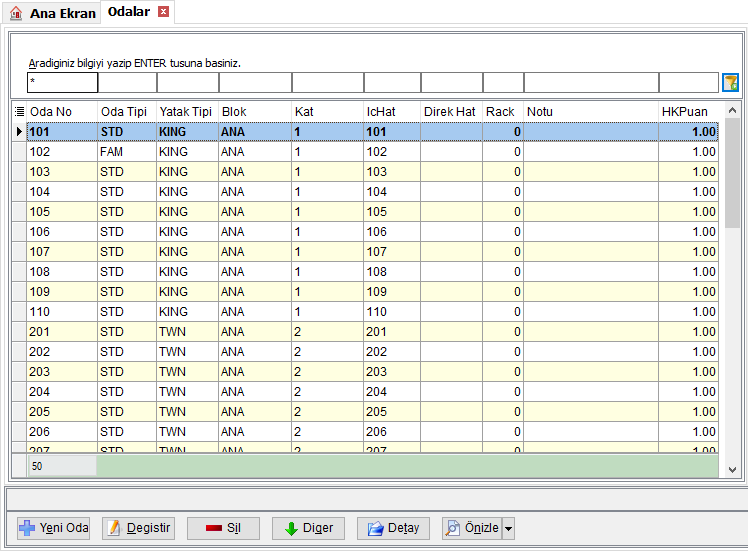This screenshot has height=551, width=748.
Task: Click the FAM room type cell
Action: pos(127,152)
